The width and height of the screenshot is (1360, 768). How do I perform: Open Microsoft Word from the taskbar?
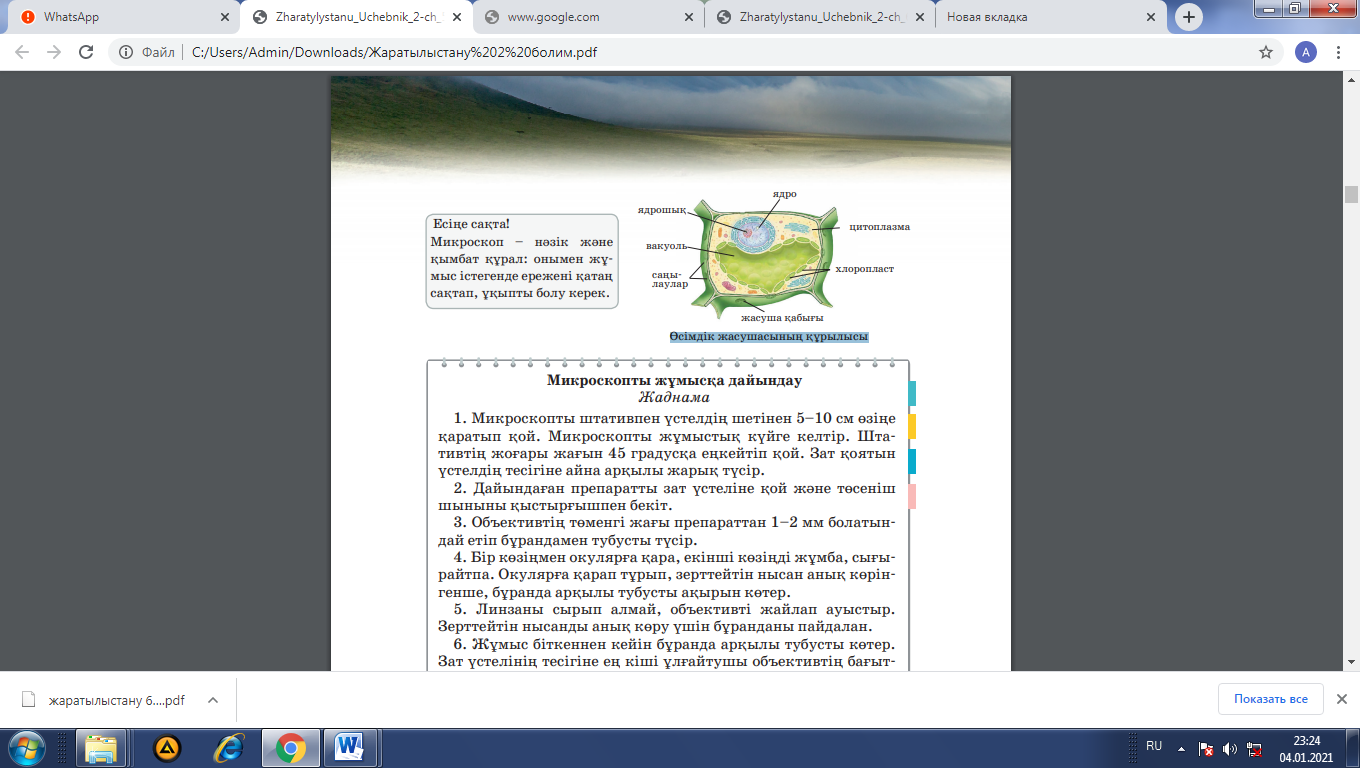350,747
